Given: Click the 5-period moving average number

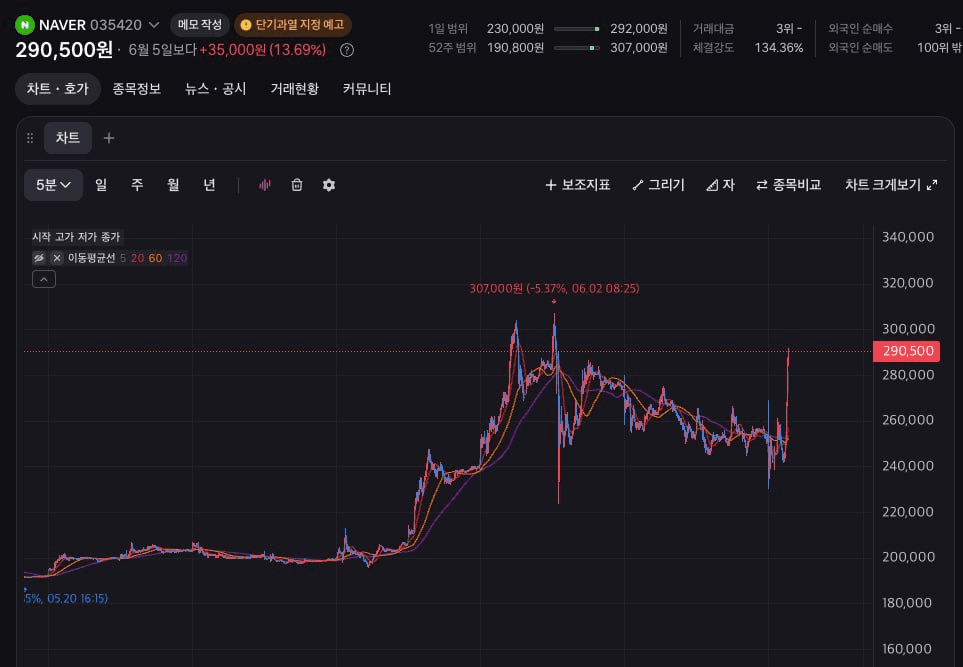Looking at the screenshot, I should click(123, 258).
